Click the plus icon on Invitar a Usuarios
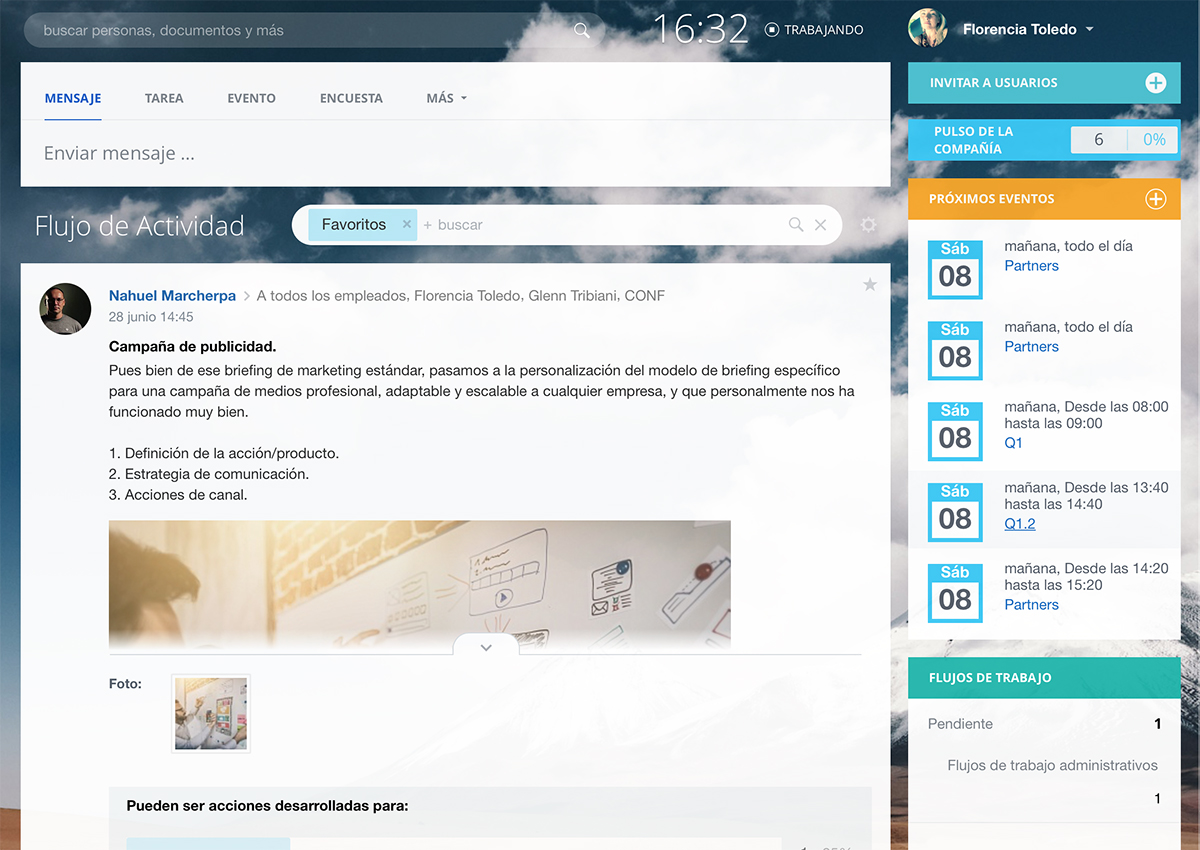This screenshot has width=1200, height=850. (1155, 83)
